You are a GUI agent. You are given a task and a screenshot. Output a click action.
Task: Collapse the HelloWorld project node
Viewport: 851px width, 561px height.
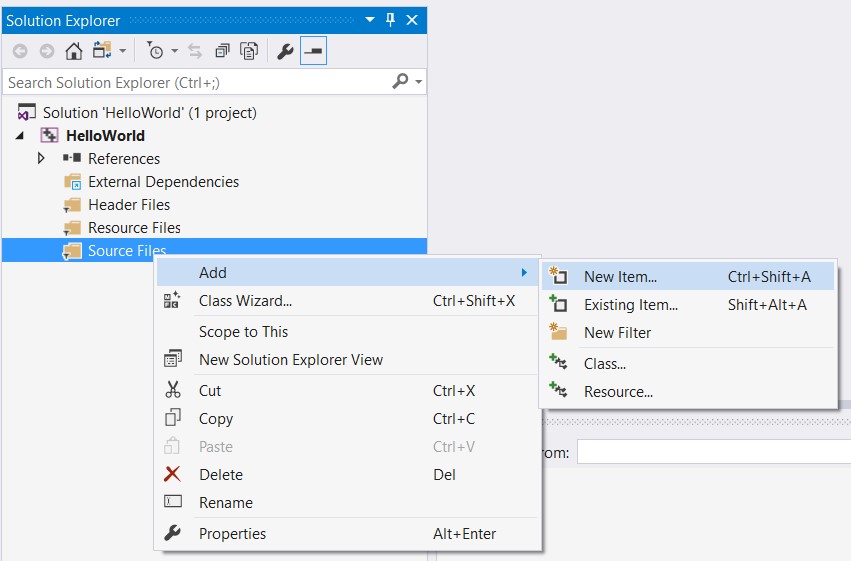point(20,136)
